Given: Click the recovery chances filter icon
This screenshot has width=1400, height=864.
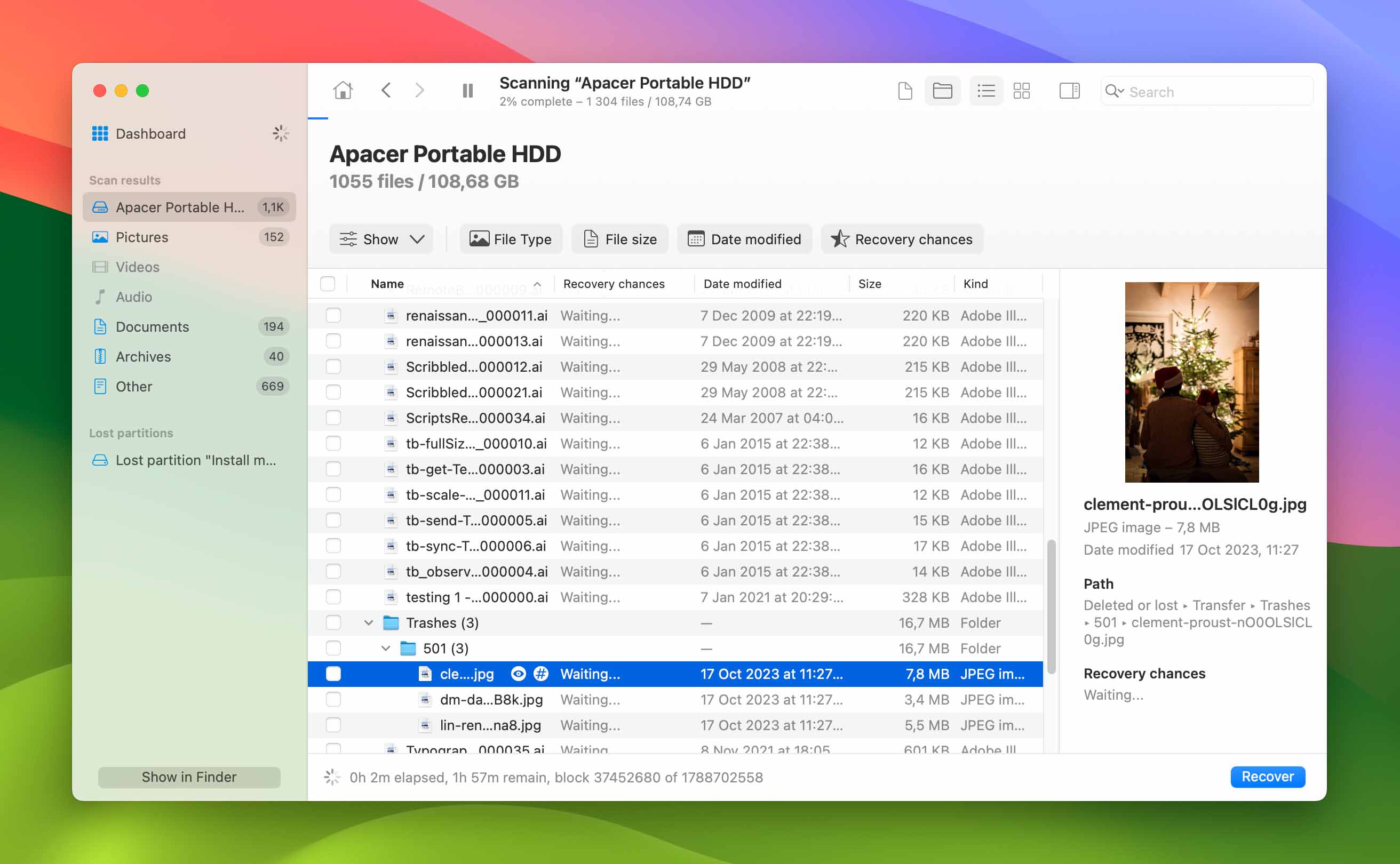Looking at the screenshot, I should tap(839, 238).
